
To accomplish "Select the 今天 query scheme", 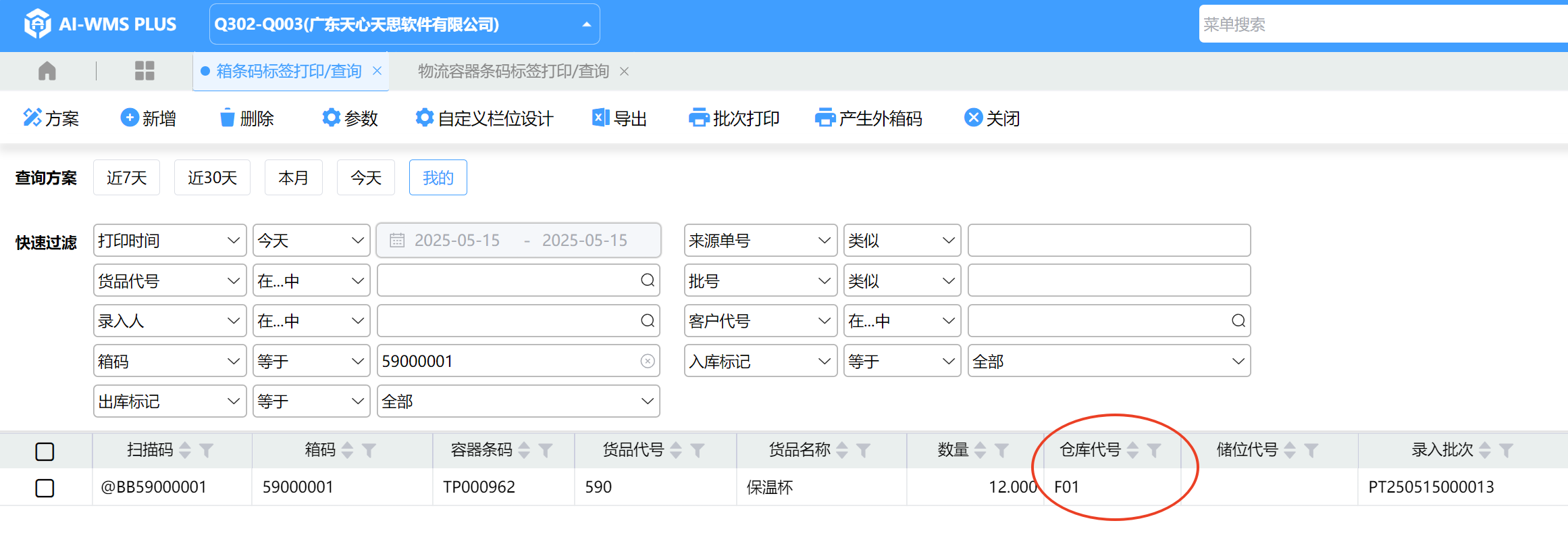I will [x=366, y=178].
